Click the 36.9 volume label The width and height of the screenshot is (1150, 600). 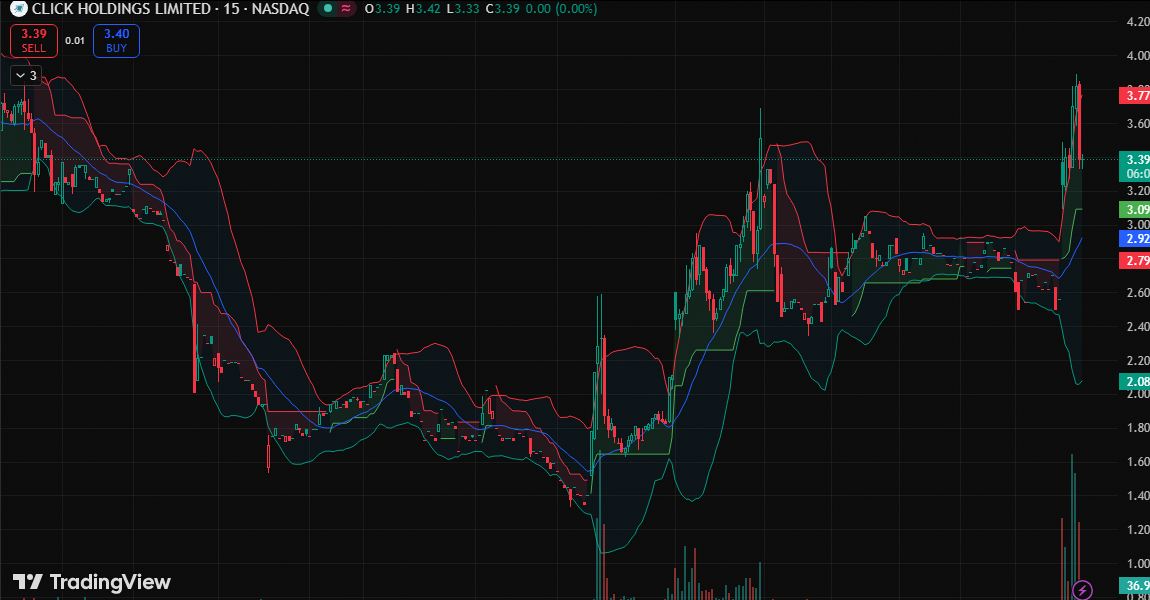coord(1135,585)
